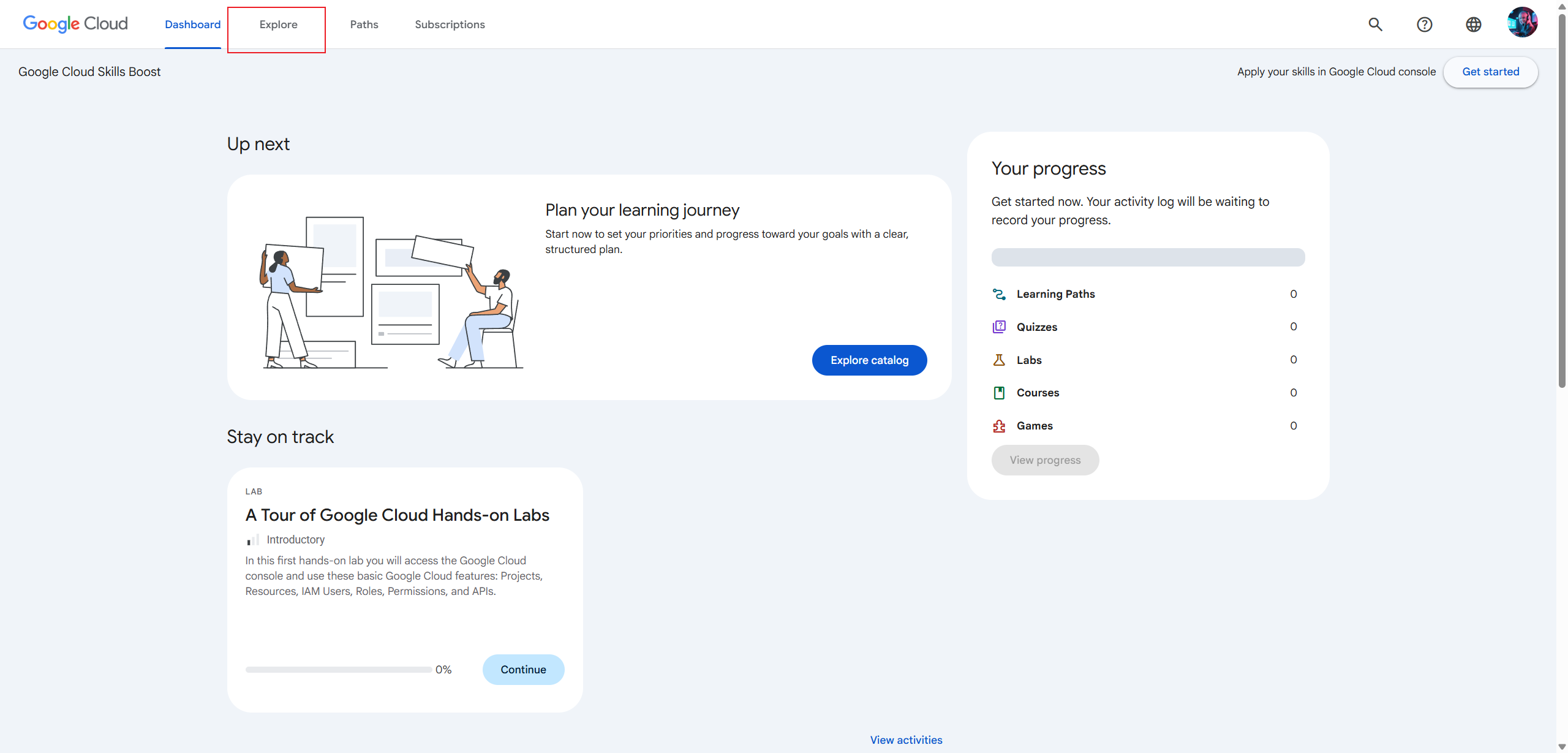
Task: Go to the Paths tab
Action: 364,25
